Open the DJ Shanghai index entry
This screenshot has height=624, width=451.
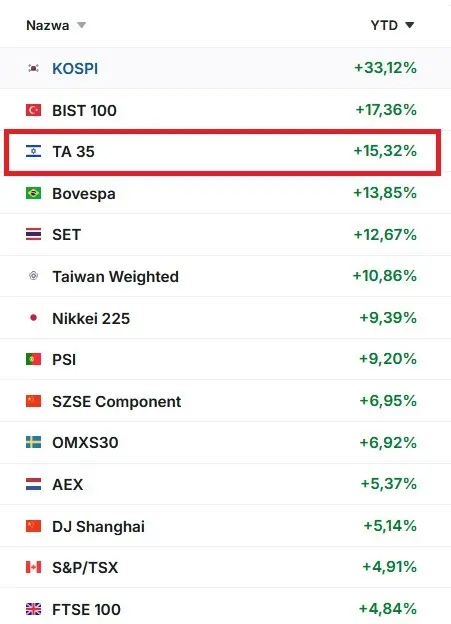point(98,526)
